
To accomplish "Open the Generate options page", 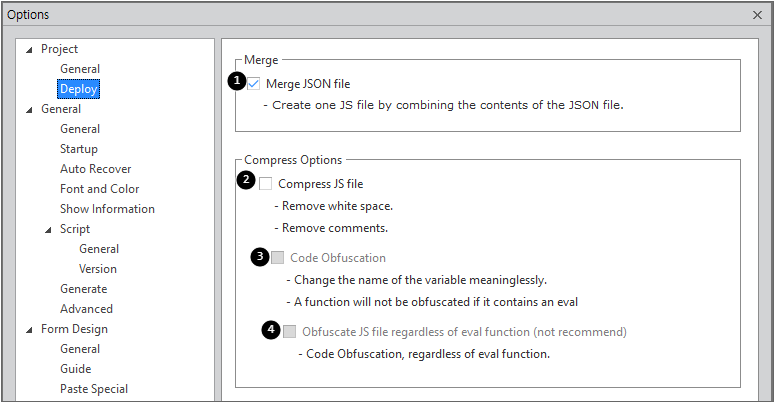I will coord(84,289).
